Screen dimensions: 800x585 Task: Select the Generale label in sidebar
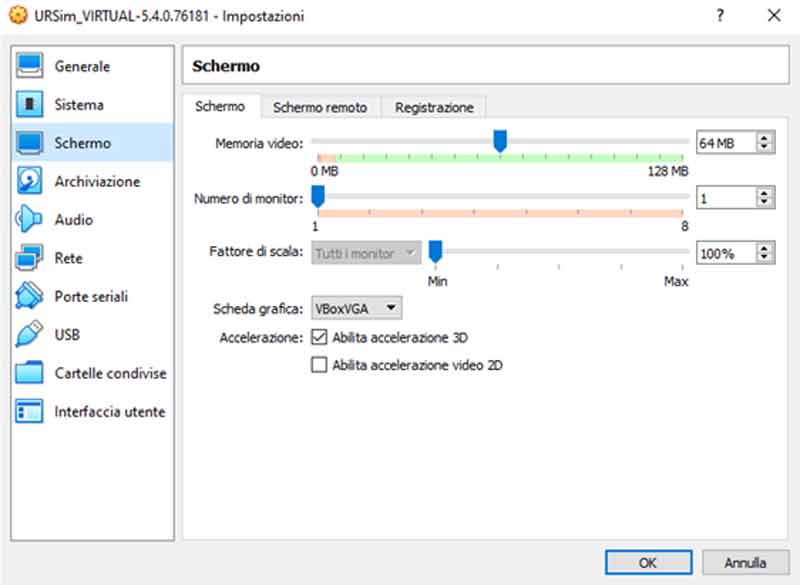click(82, 66)
